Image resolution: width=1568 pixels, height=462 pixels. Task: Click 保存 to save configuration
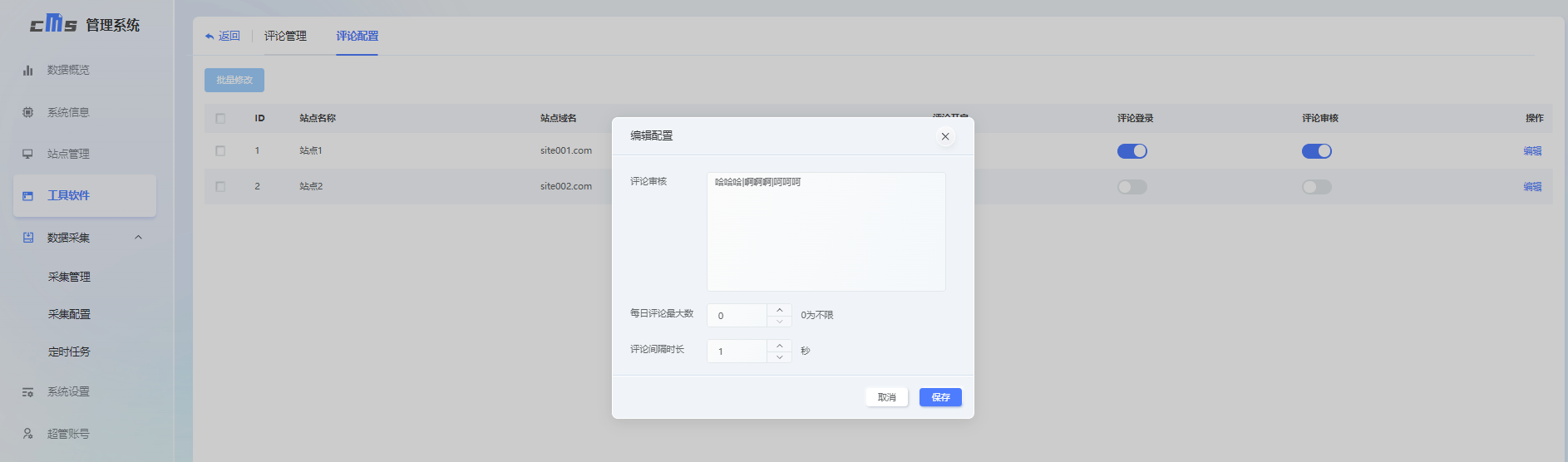[x=940, y=397]
